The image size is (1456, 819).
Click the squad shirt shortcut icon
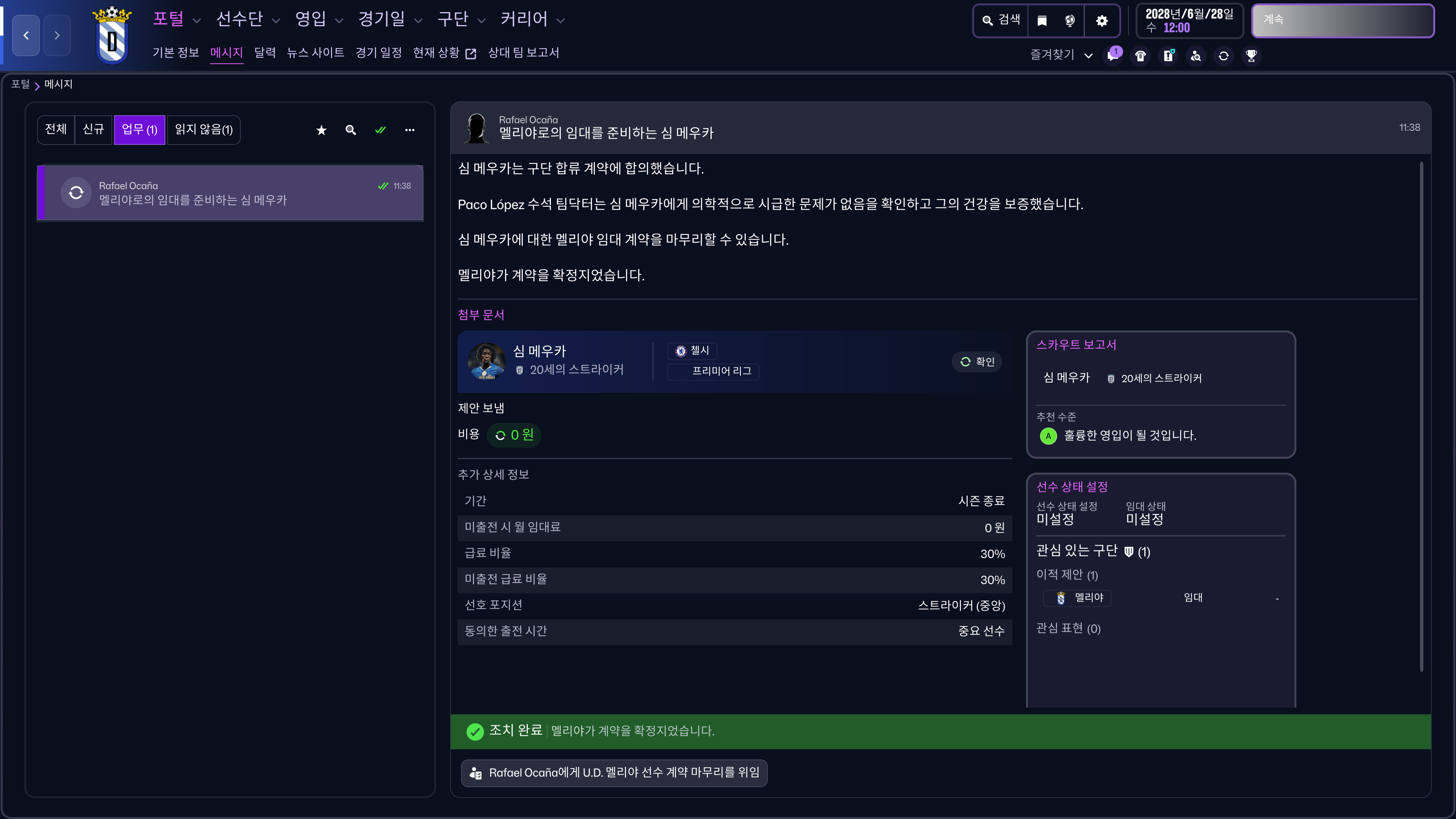(1141, 55)
